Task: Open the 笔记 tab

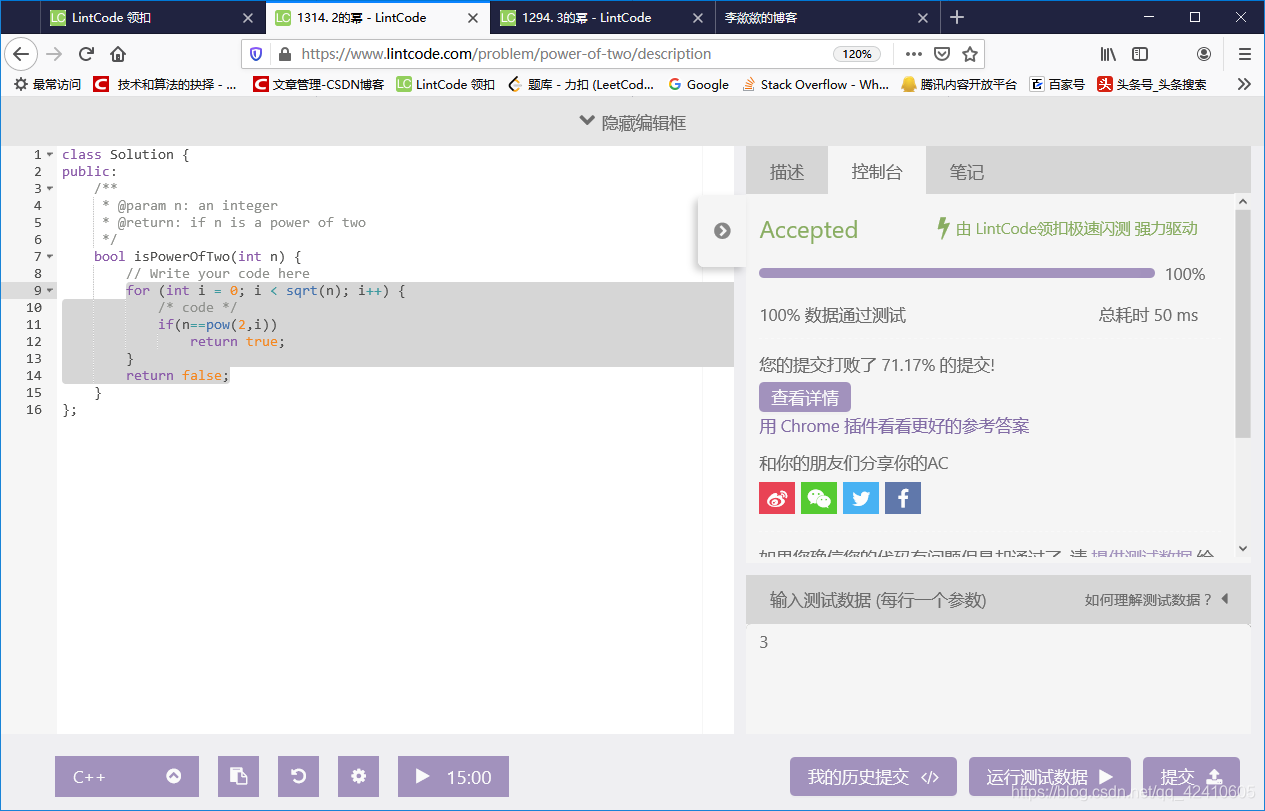Action: coord(967,170)
